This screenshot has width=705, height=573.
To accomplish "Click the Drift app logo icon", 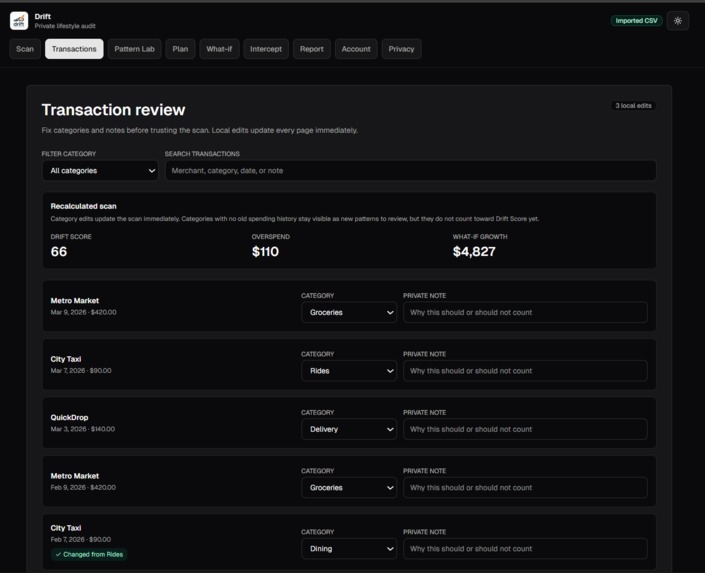I will point(19,21).
